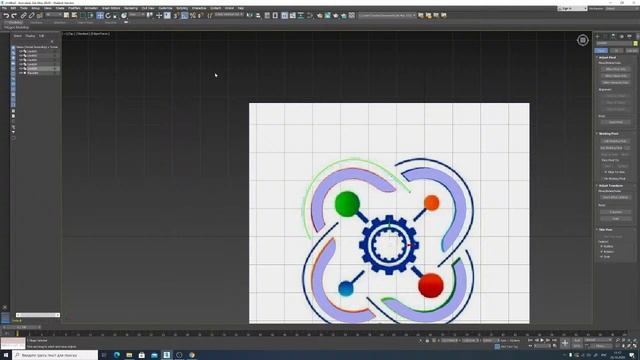This screenshot has height=360, width=640.
Task: Open the named selection sets dropdown
Action: click(x=229, y=15)
